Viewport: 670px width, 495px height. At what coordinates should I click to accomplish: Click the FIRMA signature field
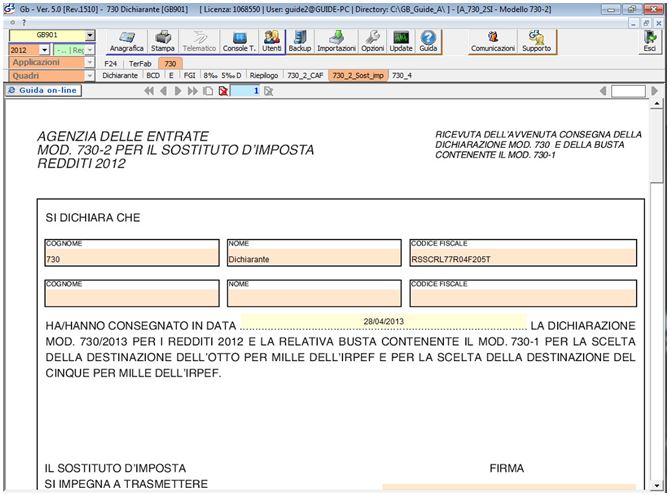509,487
